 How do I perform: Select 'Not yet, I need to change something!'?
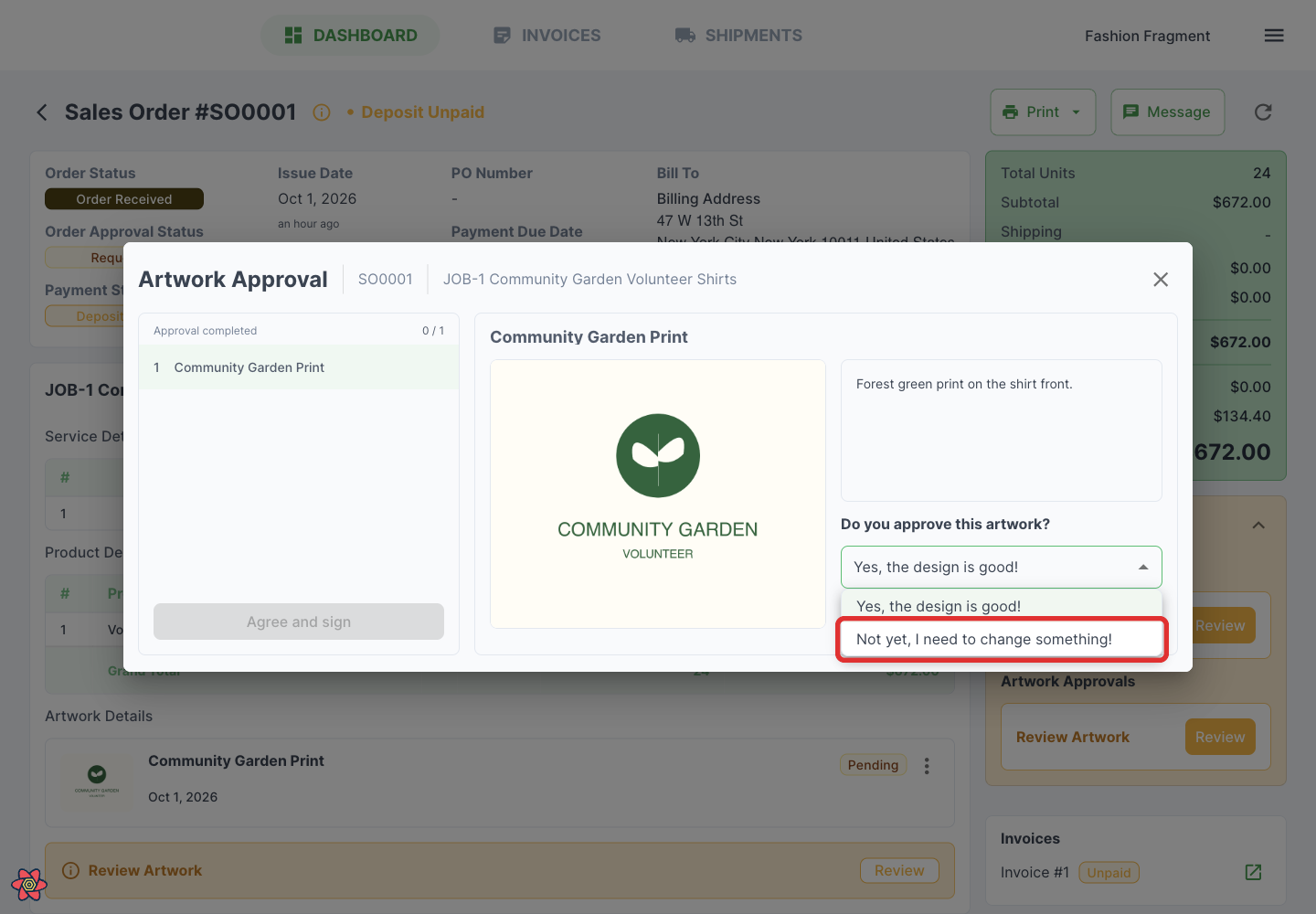click(1002, 640)
